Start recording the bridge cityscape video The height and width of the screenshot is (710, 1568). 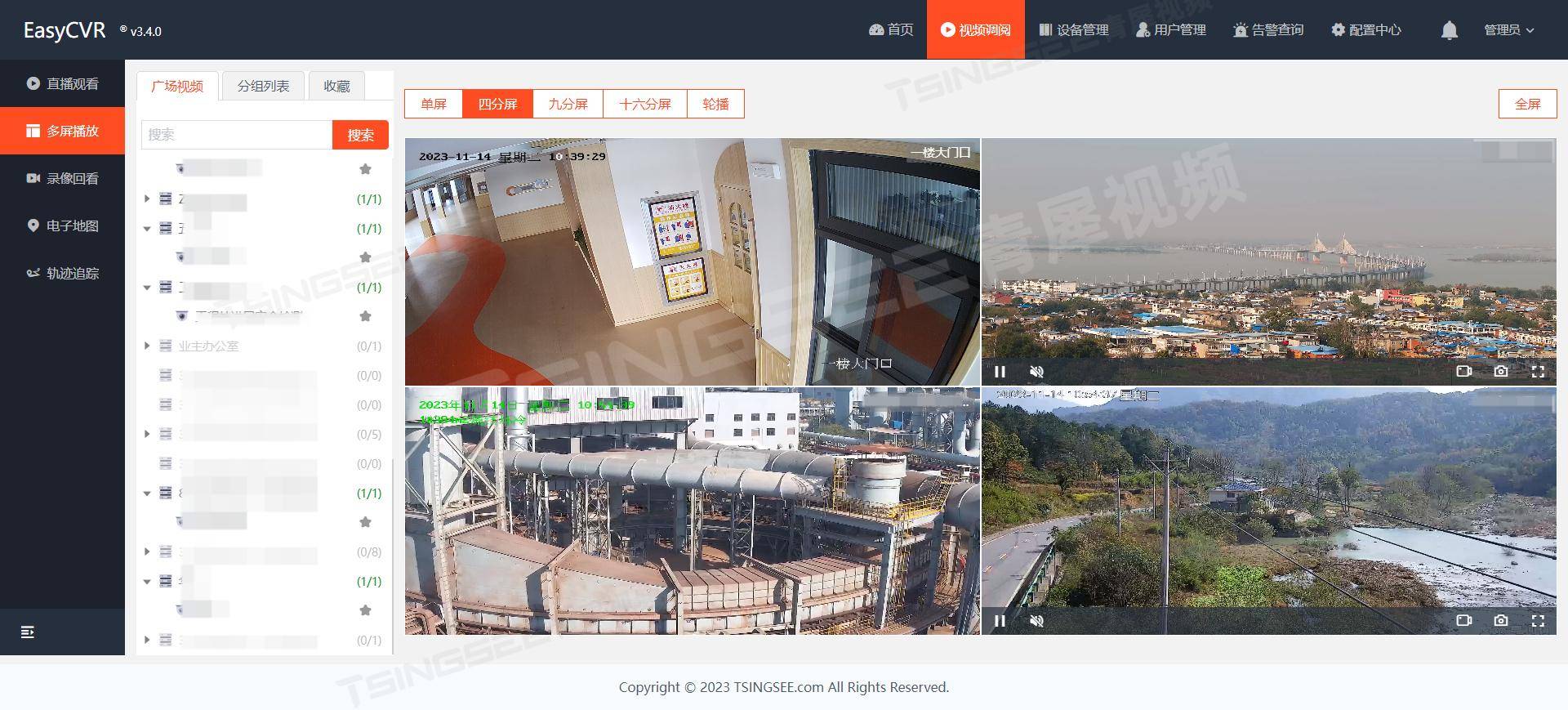coord(1463,371)
